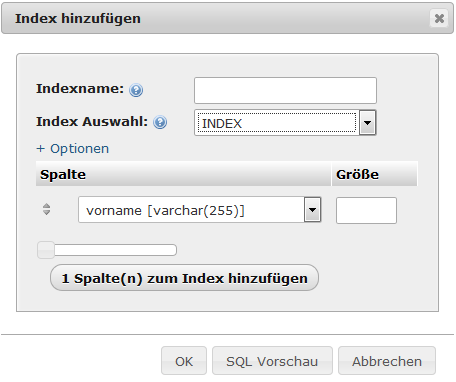Image resolution: width=456 pixels, height=382 pixels.
Task: Click the slider handle for column count
Action: pos(46,250)
